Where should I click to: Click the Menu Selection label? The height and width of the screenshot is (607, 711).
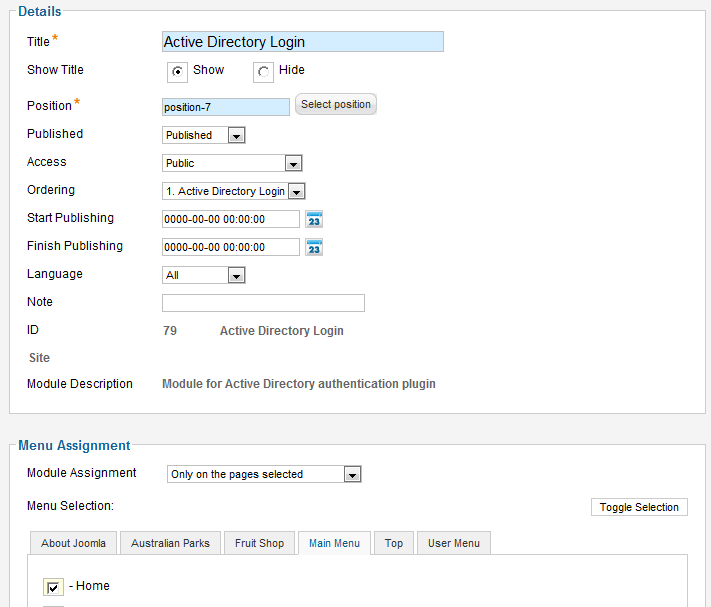[70, 506]
